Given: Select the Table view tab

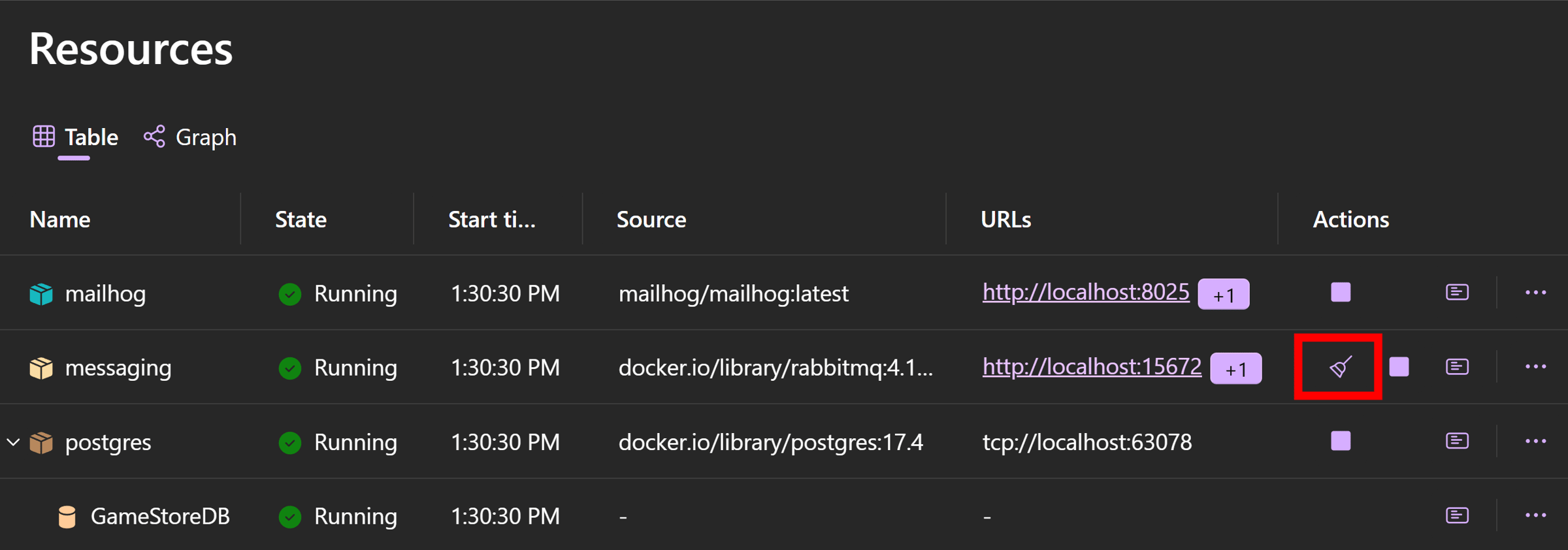Looking at the screenshot, I should click(x=75, y=137).
